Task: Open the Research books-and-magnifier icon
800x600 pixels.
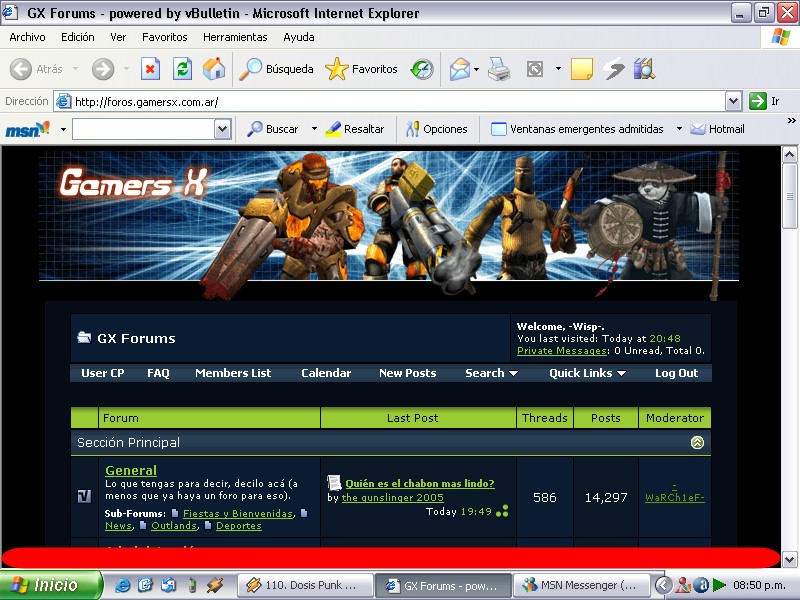Action: 644,69
